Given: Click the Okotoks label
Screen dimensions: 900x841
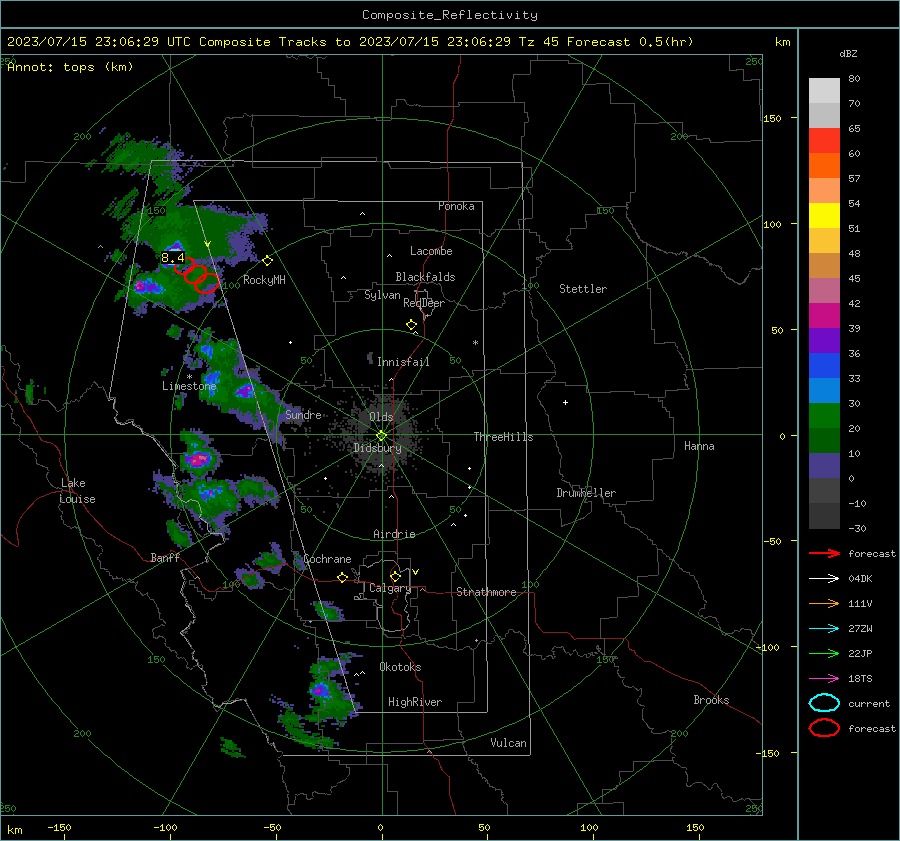Looking at the screenshot, I should tap(400, 667).
